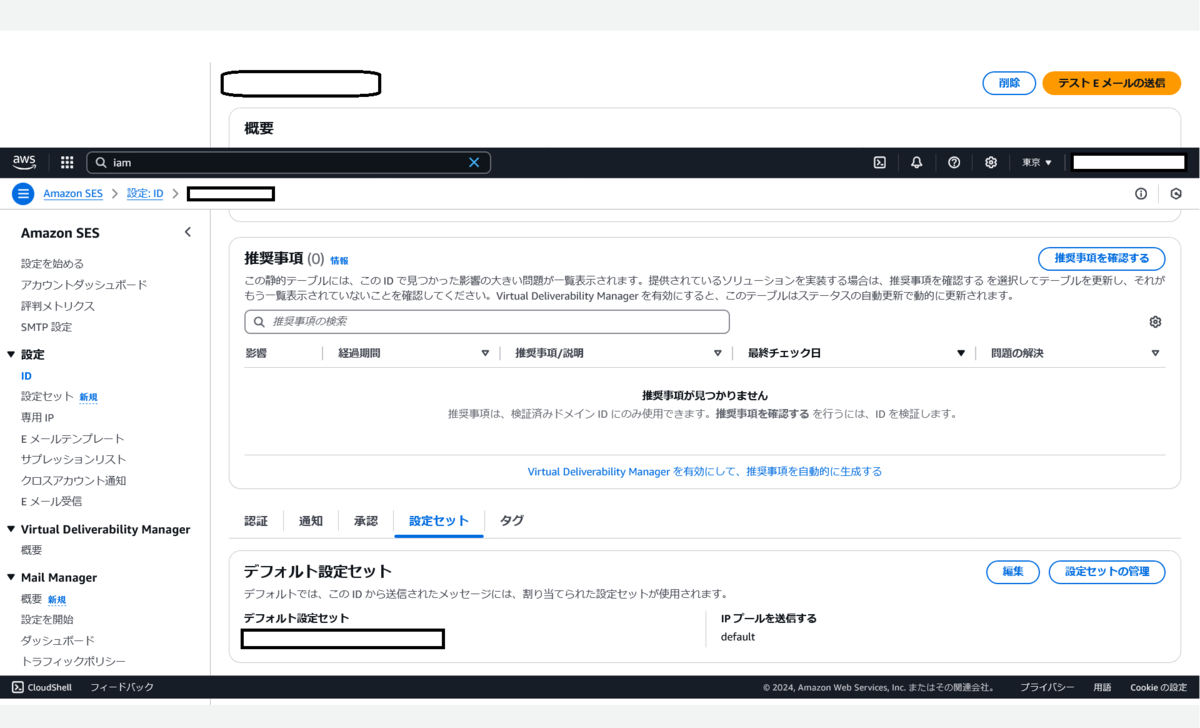Open settings gear icon in top bar
This screenshot has width=1200, height=728.
[x=991, y=162]
